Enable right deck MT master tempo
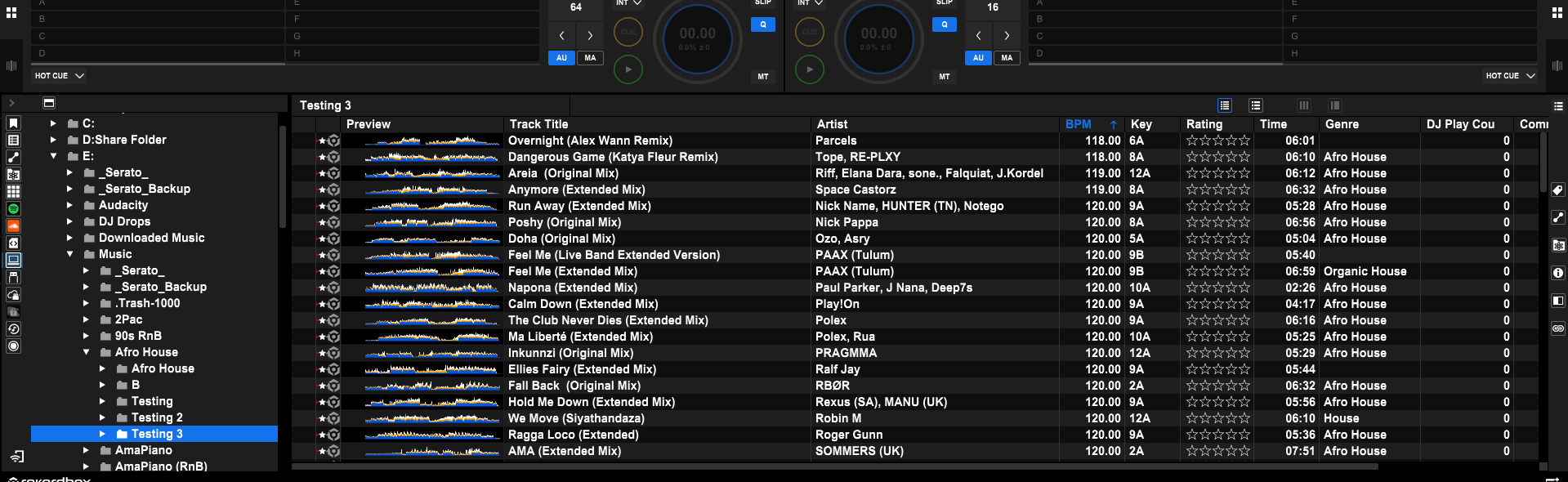Image resolution: width=1568 pixels, height=482 pixels. (x=945, y=77)
